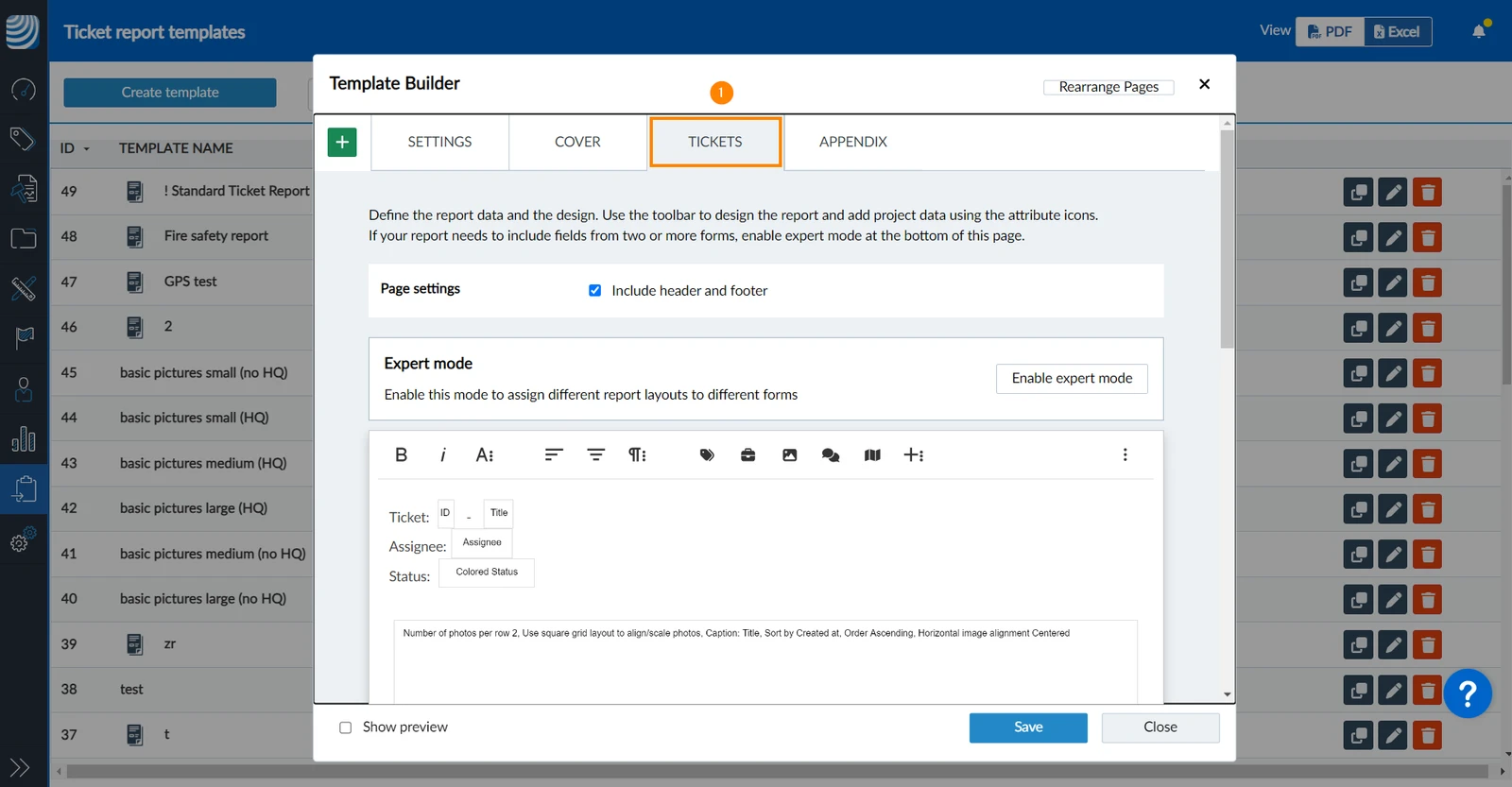Click the briefcase project attribute icon

pyautogui.click(x=747, y=454)
